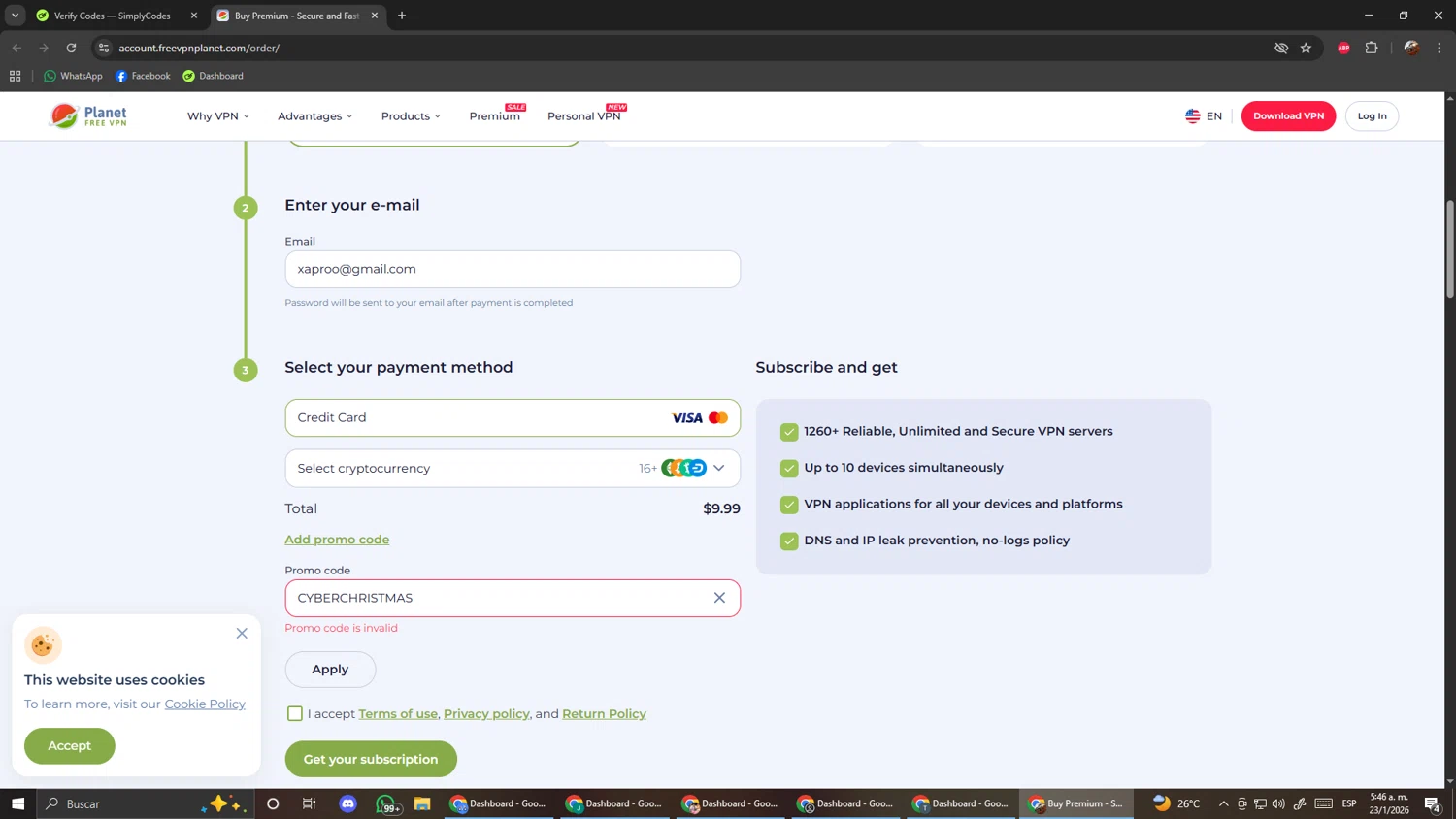
Task: Click the checkmark beside VPN applications feature
Action: point(789,505)
